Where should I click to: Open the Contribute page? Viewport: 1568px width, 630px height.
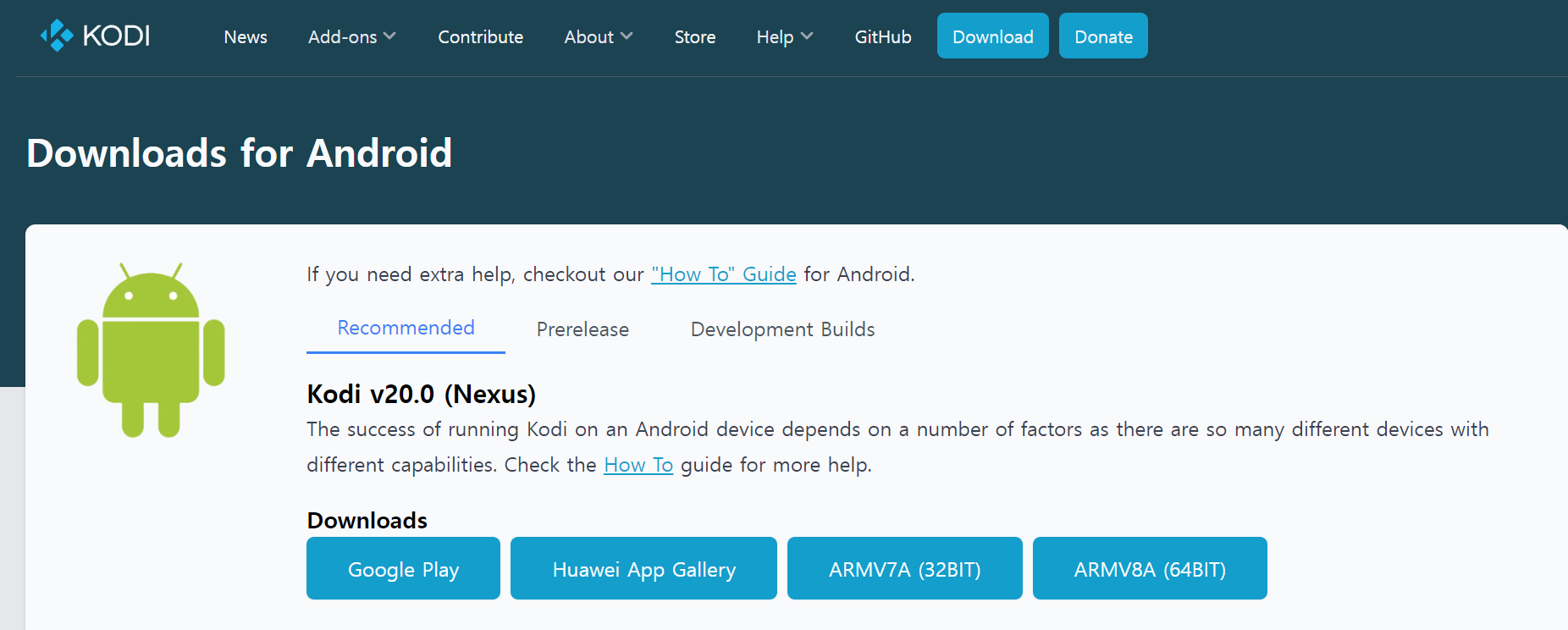click(480, 37)
